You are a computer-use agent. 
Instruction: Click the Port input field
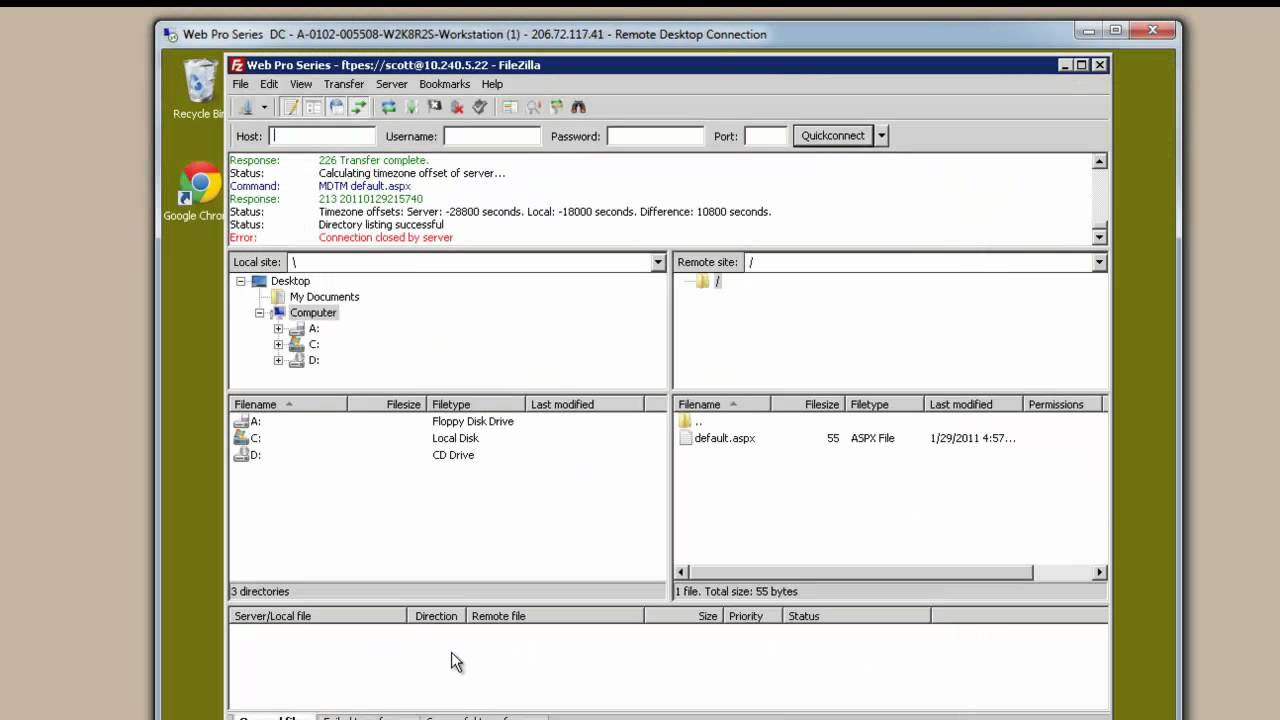click(x=766, y=136)
